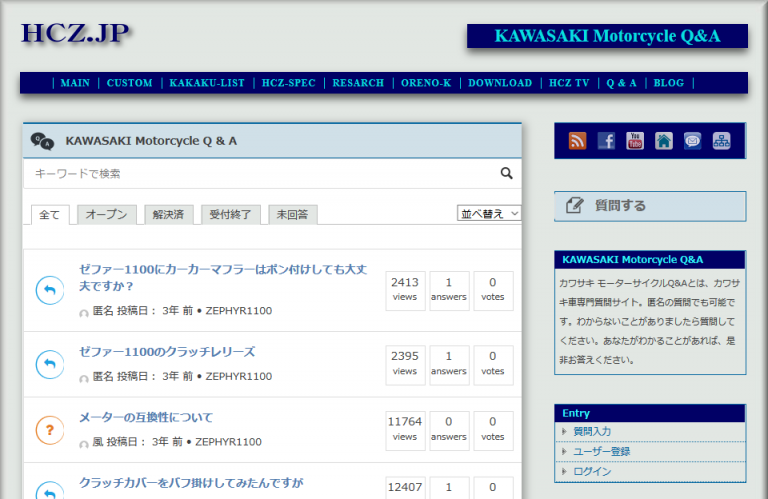Switch to the 解決済 tab
Image resolution: width=768 pixels, height=499 pixels.
[168, 214]
